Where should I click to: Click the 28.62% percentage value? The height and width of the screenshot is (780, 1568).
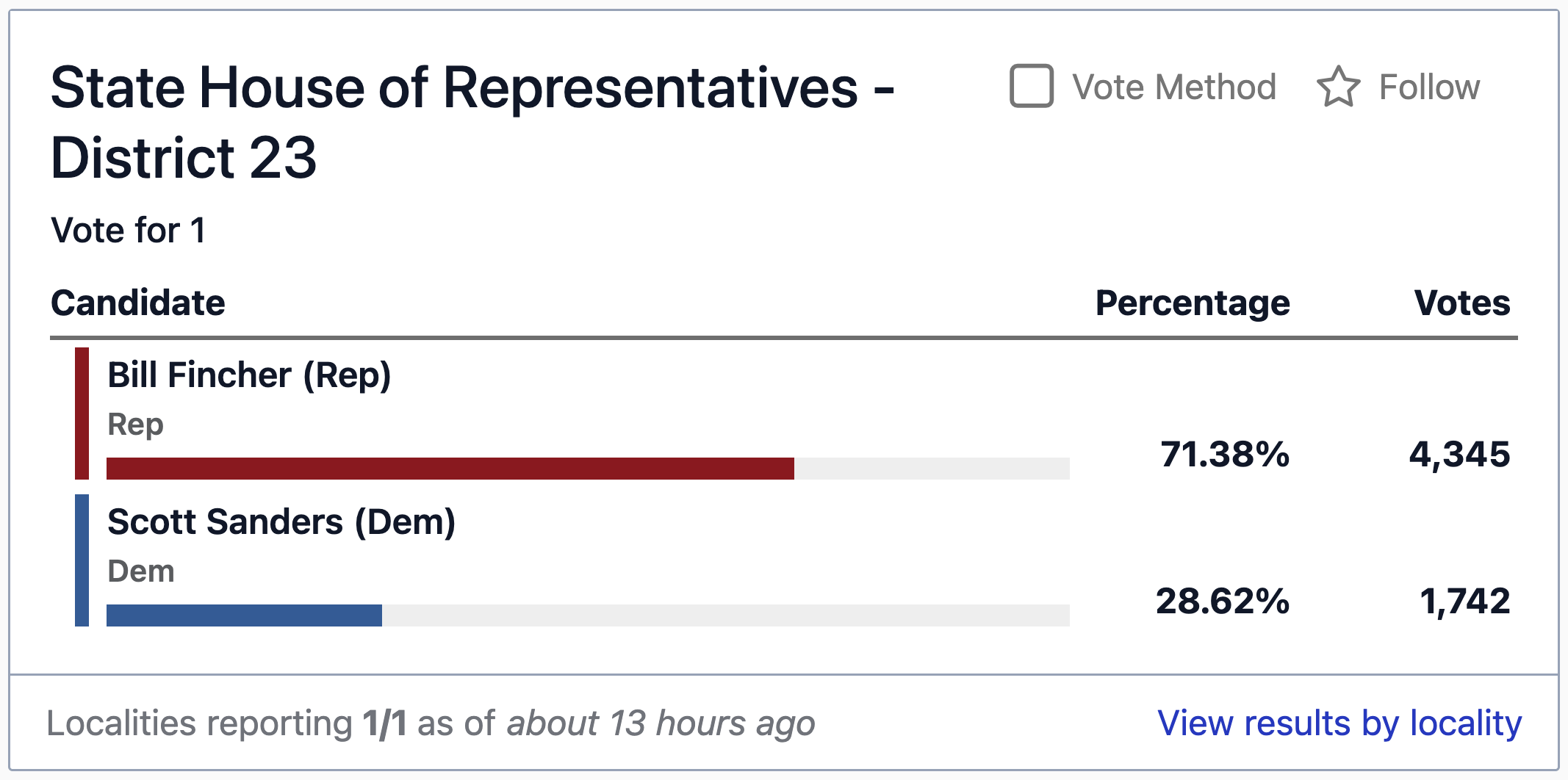coord(1223,601)
